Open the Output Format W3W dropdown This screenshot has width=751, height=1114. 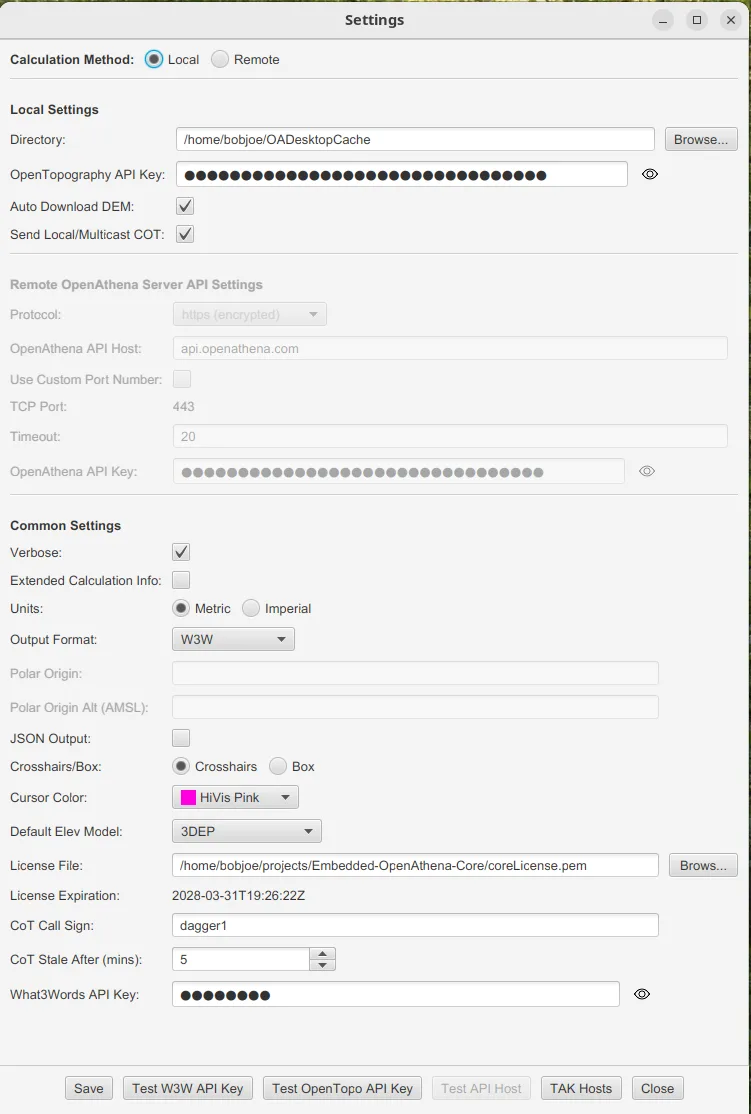tap(233, 639)
